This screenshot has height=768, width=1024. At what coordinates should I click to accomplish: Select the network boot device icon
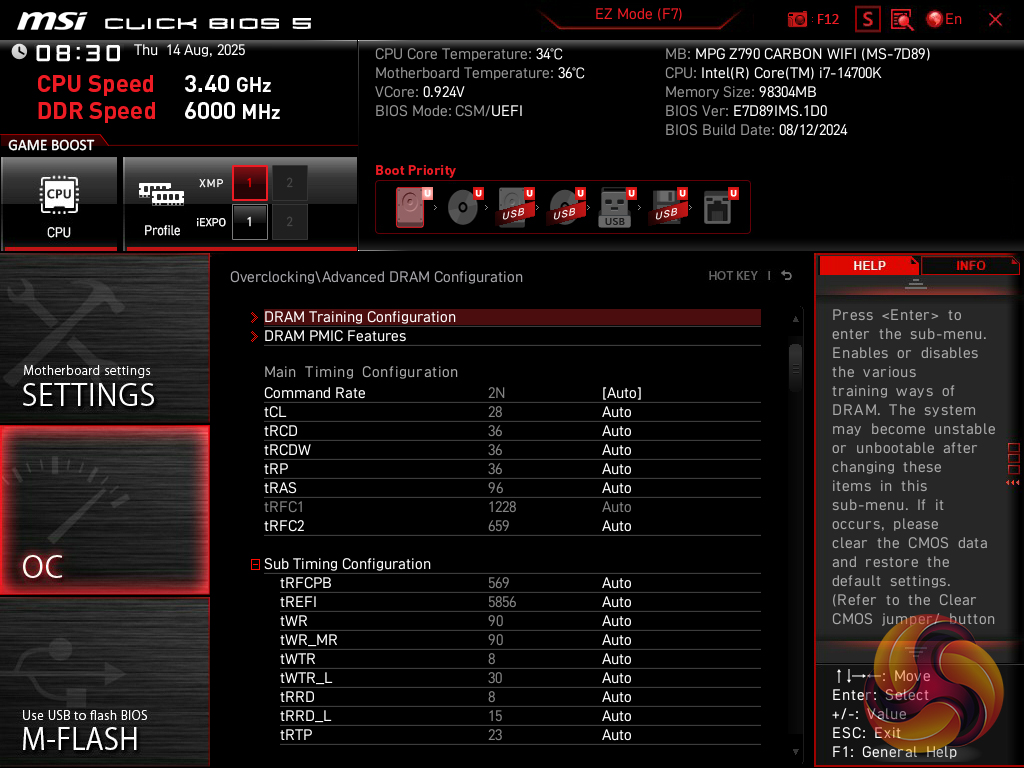click(x=720, y=207)
